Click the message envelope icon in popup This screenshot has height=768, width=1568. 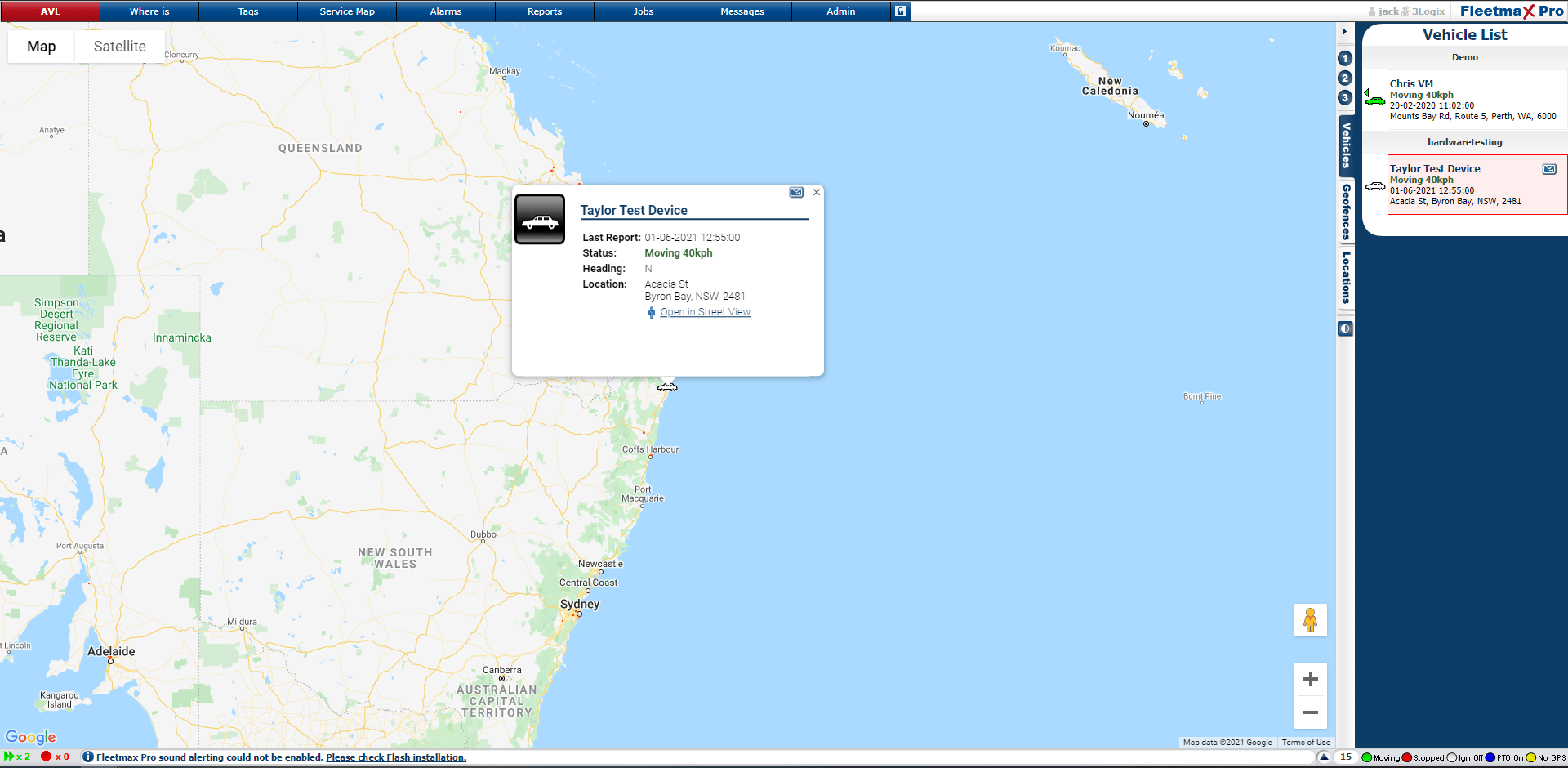click(796, 192)
